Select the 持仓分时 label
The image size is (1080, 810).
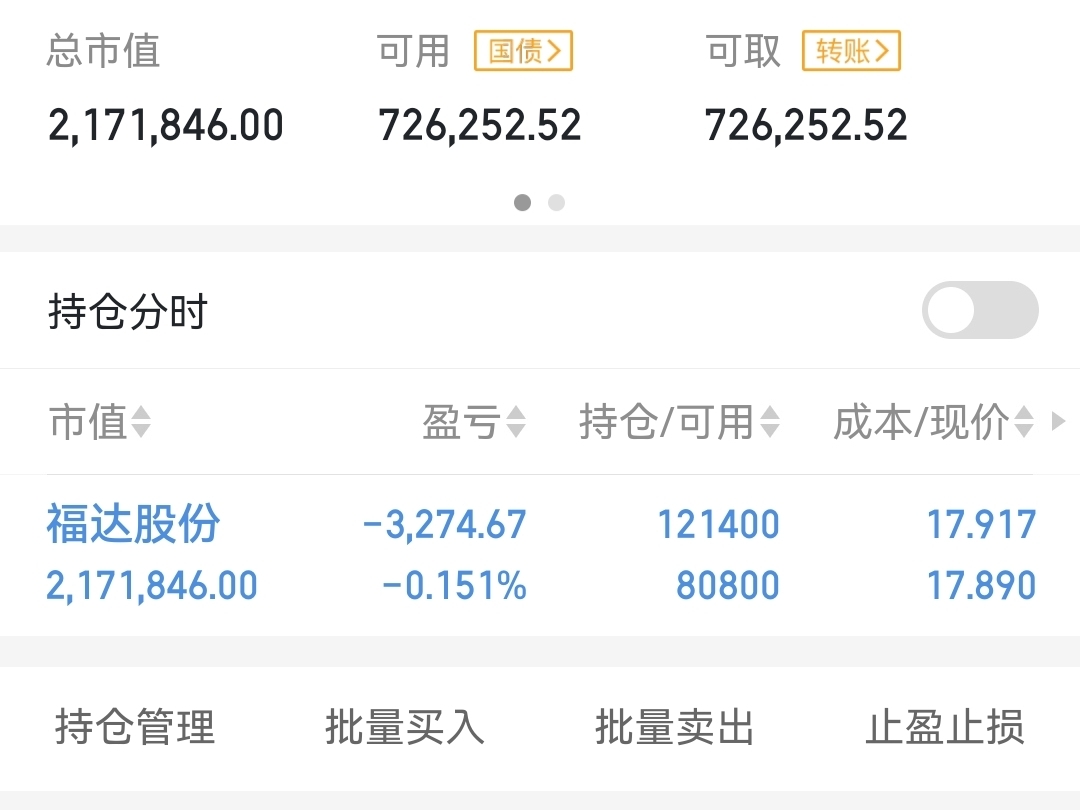click(x=128, y=311)
